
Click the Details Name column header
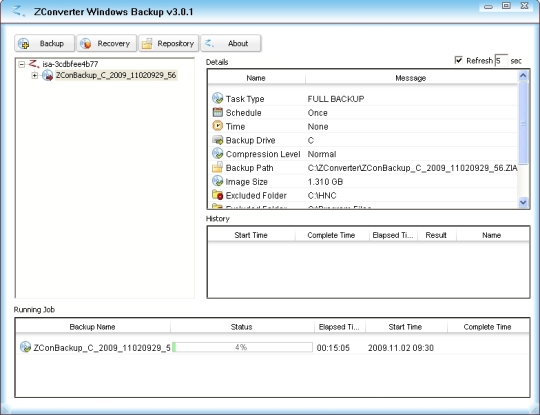point(256,78)
